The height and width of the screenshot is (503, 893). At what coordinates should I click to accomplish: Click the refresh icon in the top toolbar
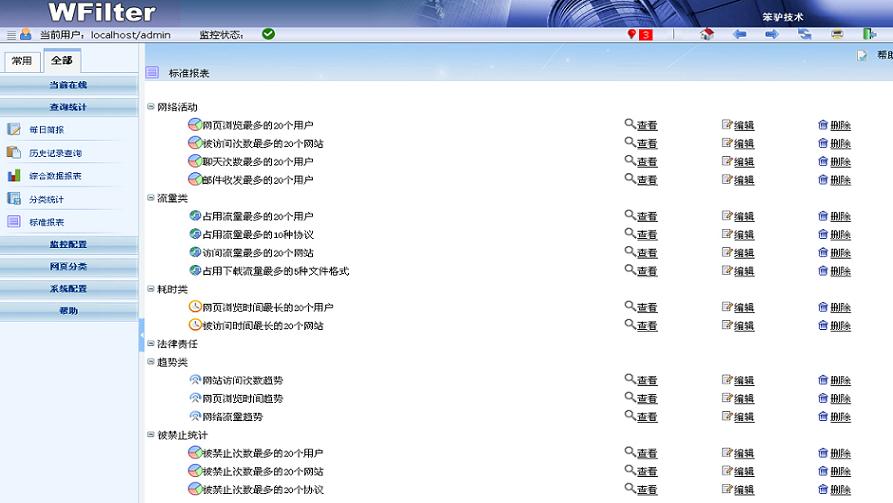pos(804,34)
